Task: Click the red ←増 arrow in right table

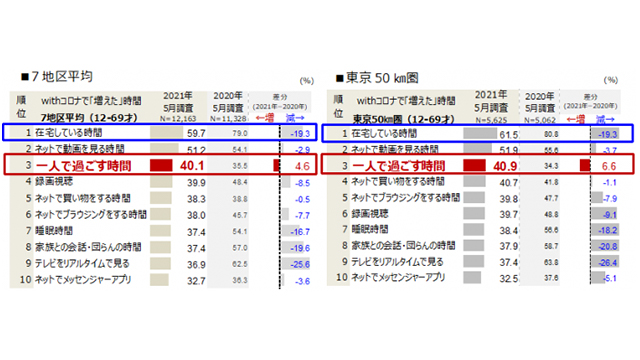Action: pos(576,119)
